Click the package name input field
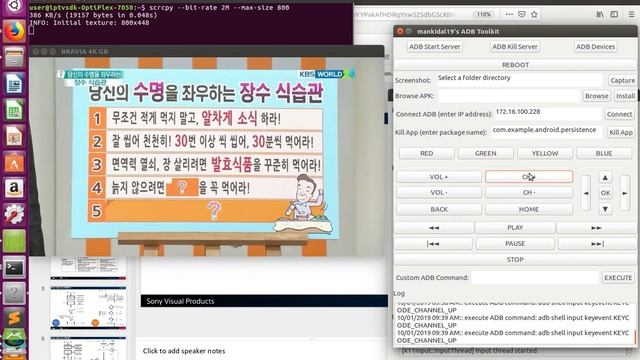This screenshot has height=360, width=640. 546,132
